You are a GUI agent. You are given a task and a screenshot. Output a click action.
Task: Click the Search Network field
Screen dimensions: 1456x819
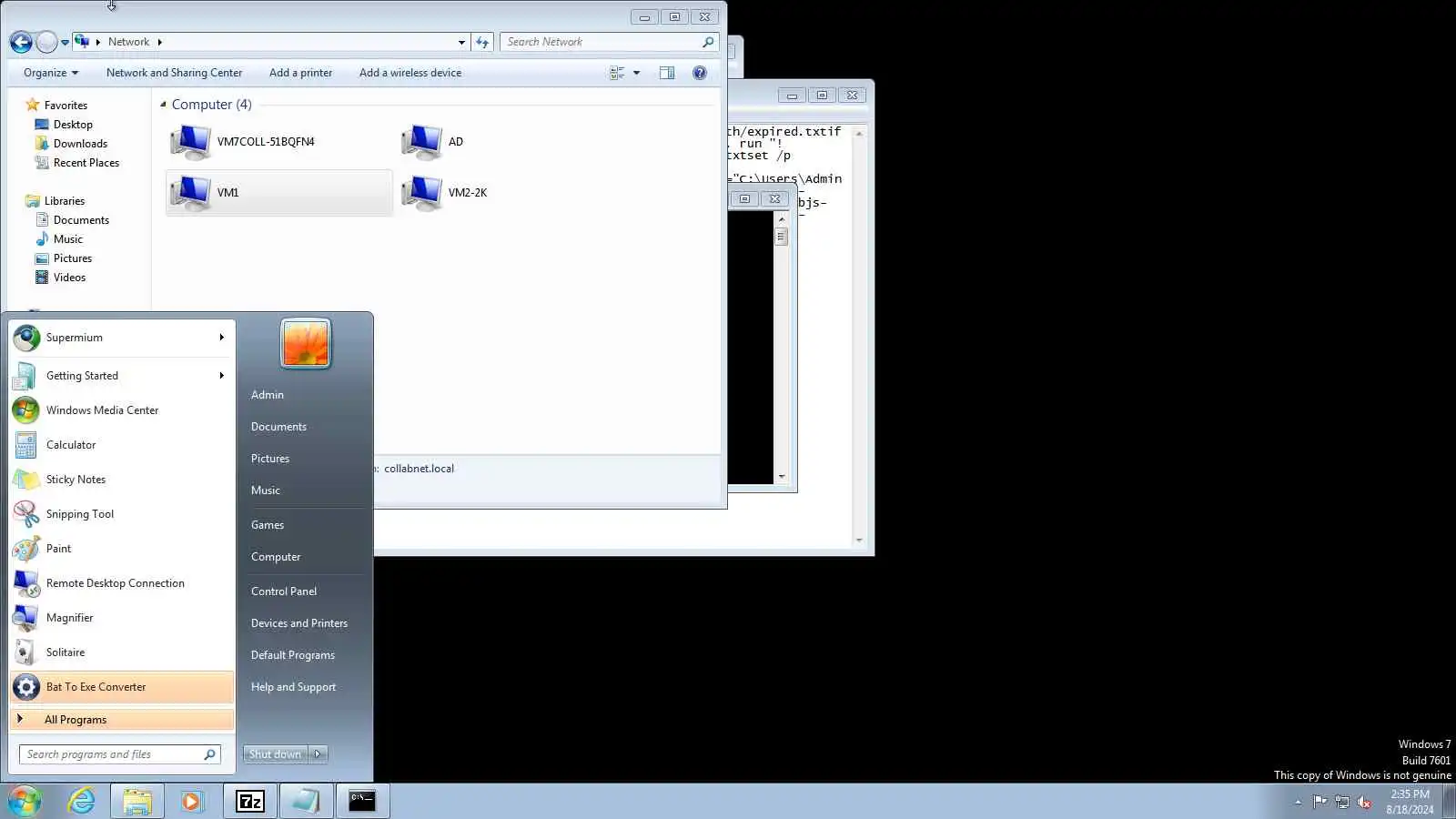609,42
